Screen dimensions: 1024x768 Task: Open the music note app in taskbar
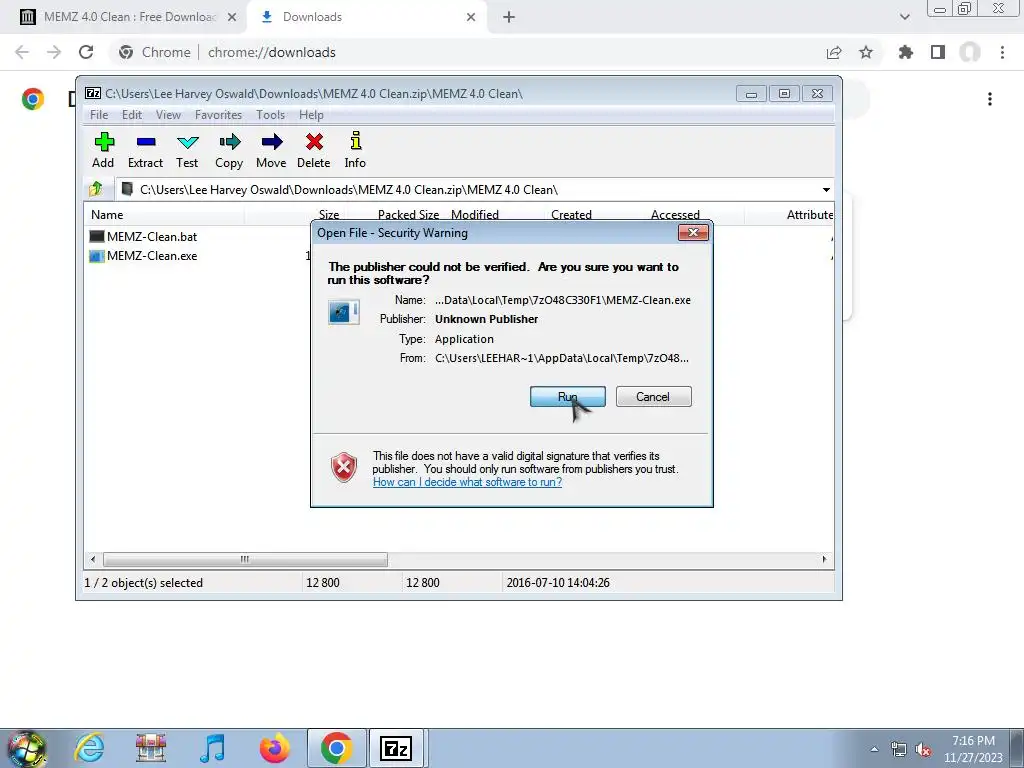point(212,748)
